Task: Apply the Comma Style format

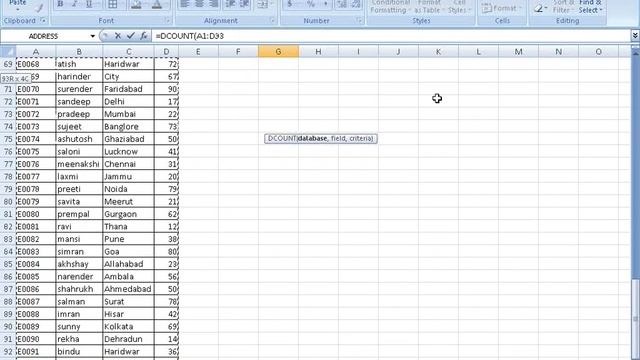Action: coord(325,4)
